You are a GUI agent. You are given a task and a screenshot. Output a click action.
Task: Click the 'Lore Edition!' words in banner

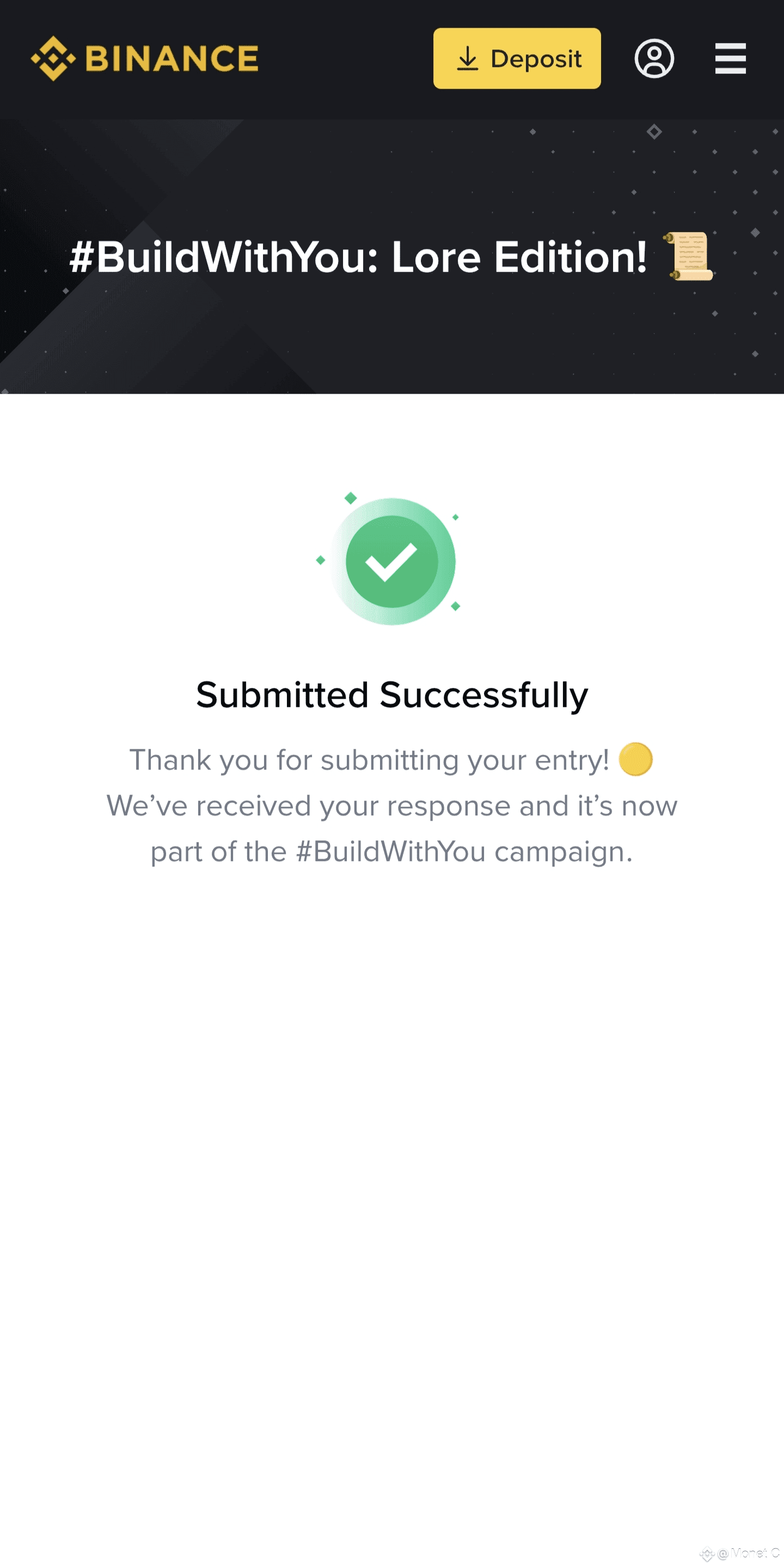click(x=519, y=257)
